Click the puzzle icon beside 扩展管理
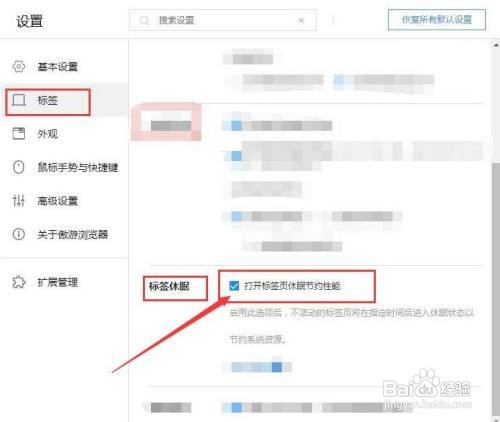The width and height of the screenshot is (500, 422). click(19, 282)
